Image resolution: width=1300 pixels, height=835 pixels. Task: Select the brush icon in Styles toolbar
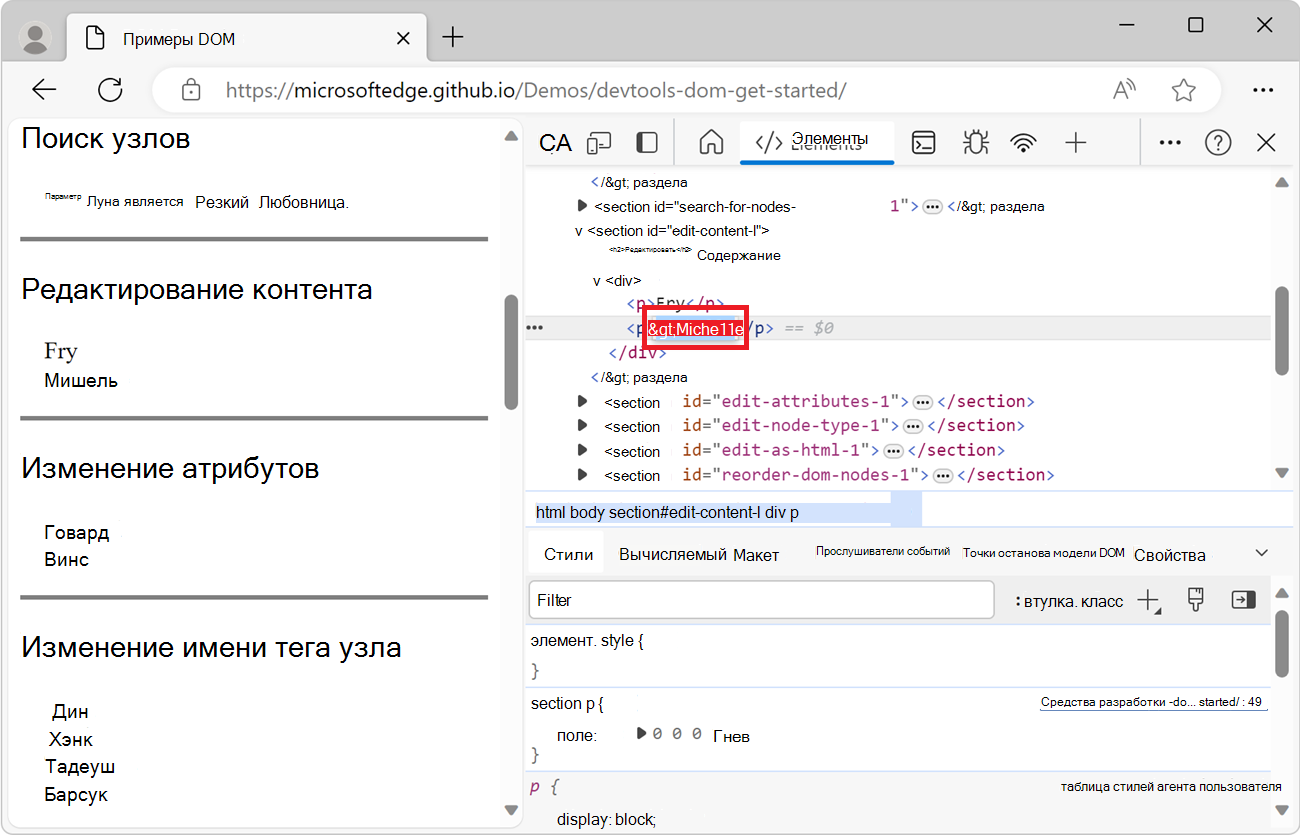(1195, 599)
